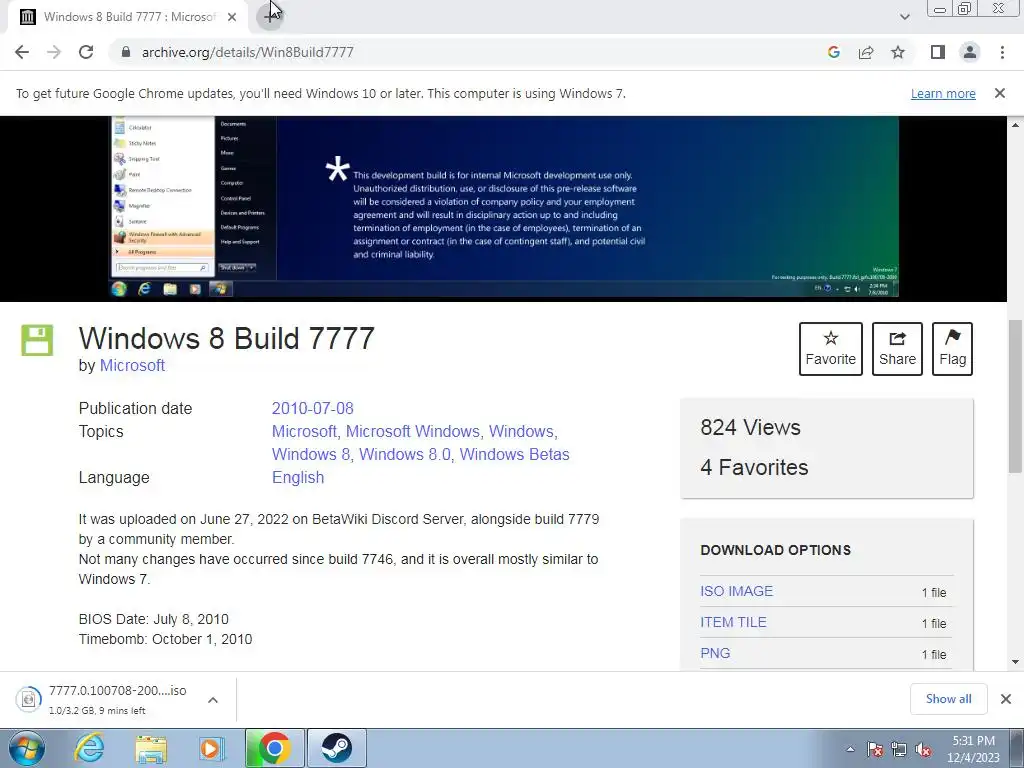Click the address bar URL
Screen dimensions: 1024x768
coord(248,52)
